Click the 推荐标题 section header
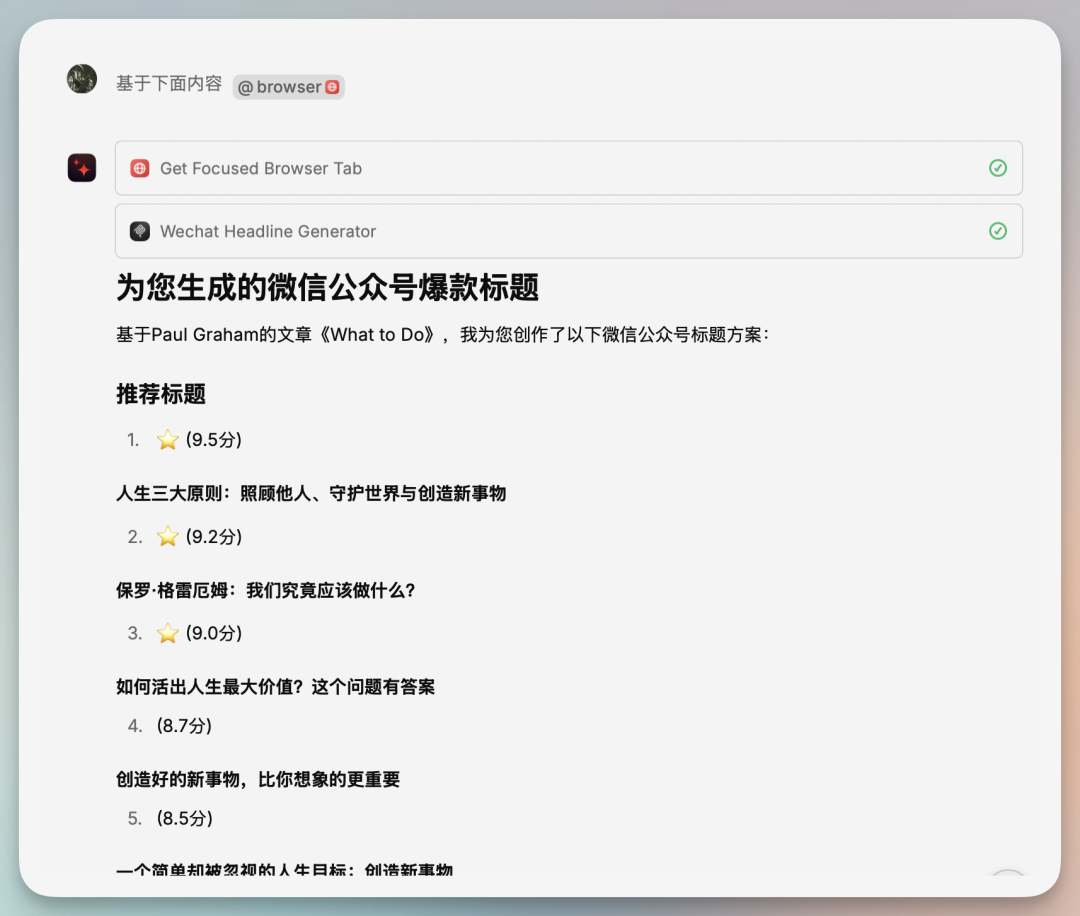 161,394
